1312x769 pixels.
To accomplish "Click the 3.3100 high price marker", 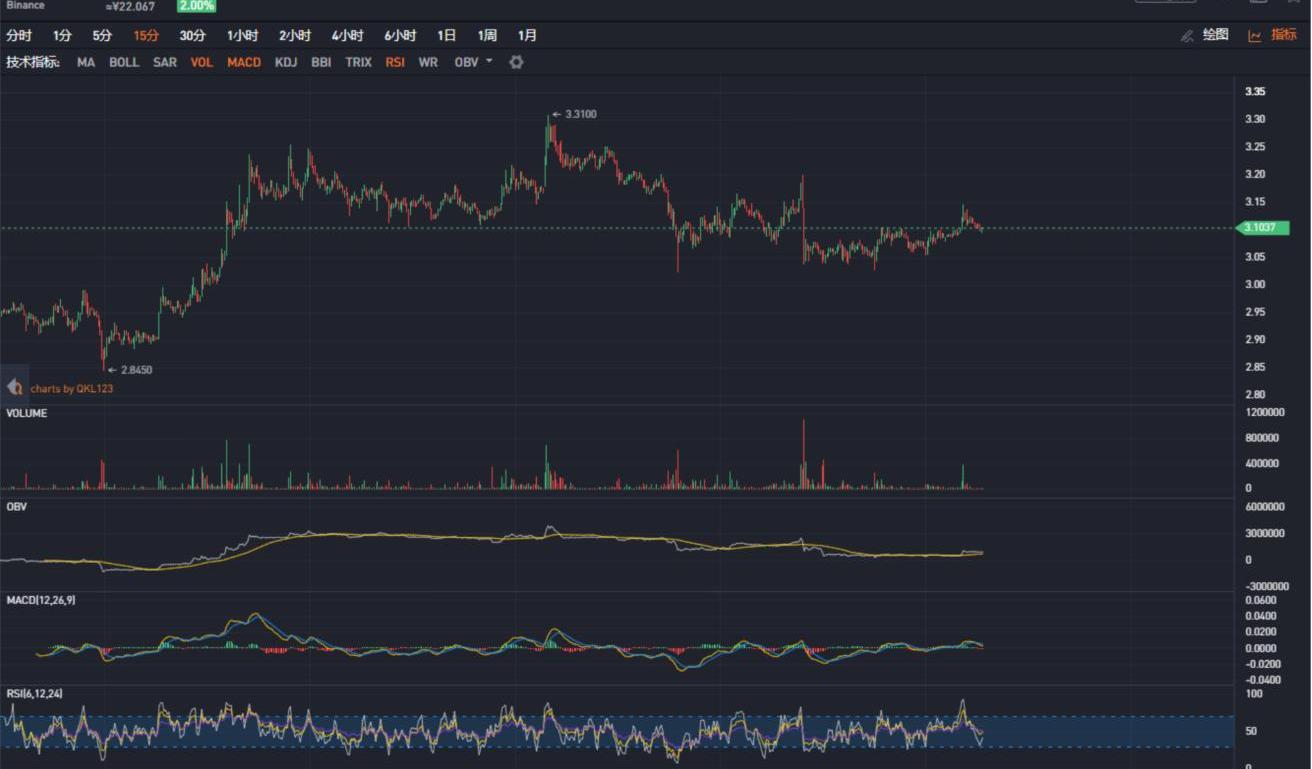I will pyautogui.click(x=580, y=114).
